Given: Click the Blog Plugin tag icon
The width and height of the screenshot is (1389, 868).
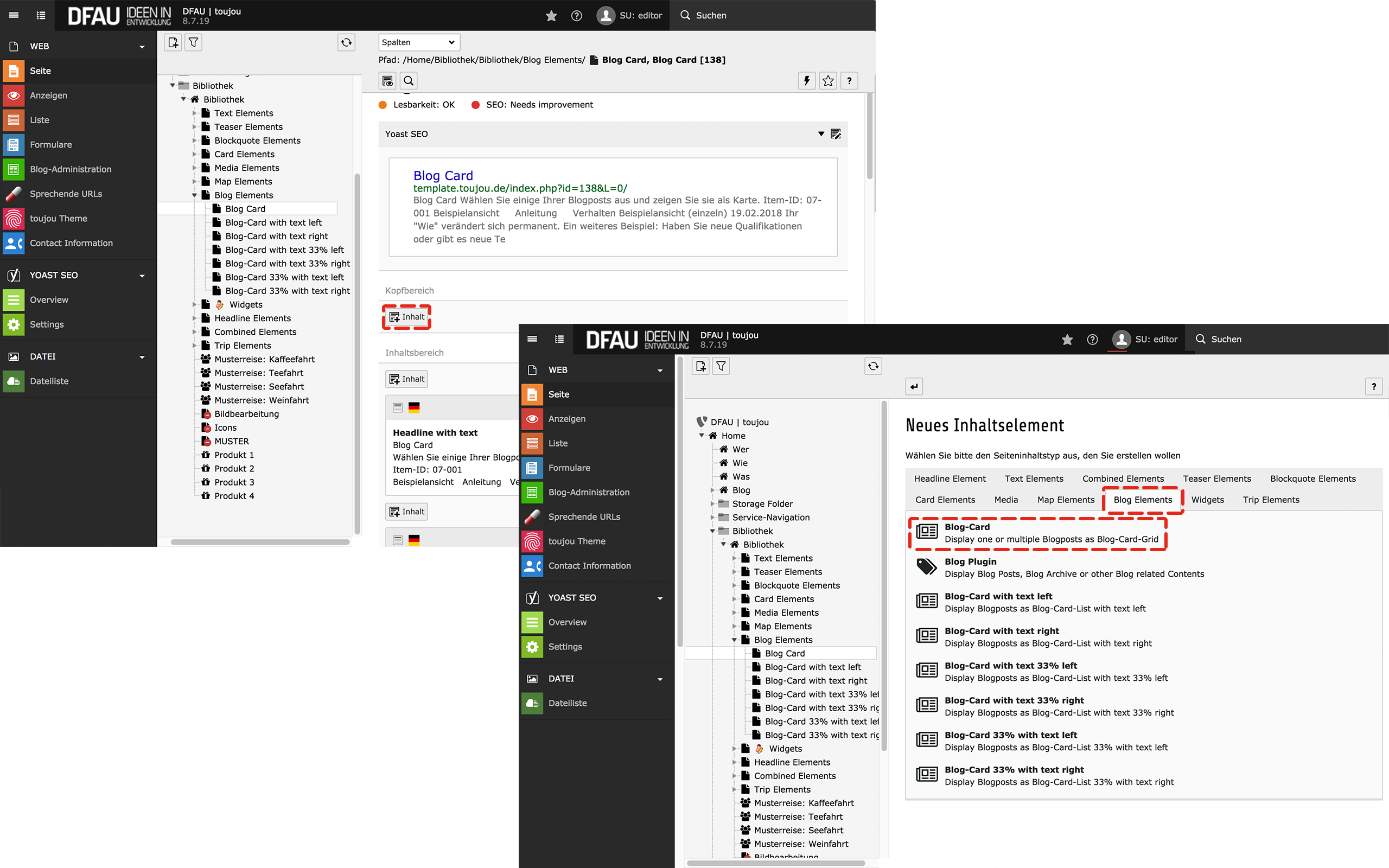Looking at the screenshot, I should (926, 567).
